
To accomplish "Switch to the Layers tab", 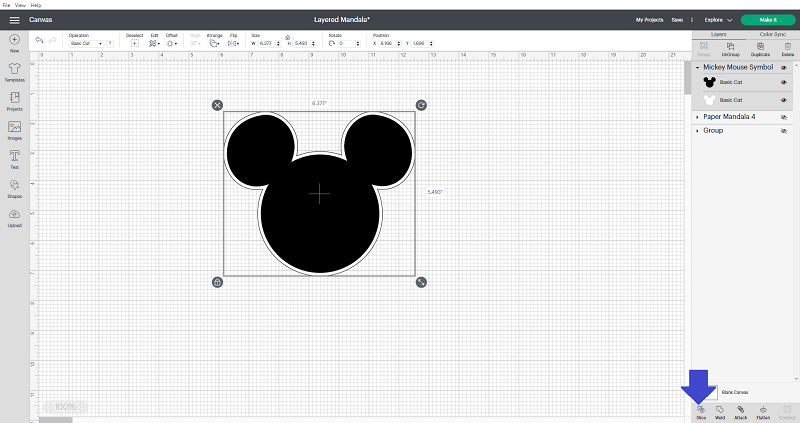I will click(x=718, y=34).
